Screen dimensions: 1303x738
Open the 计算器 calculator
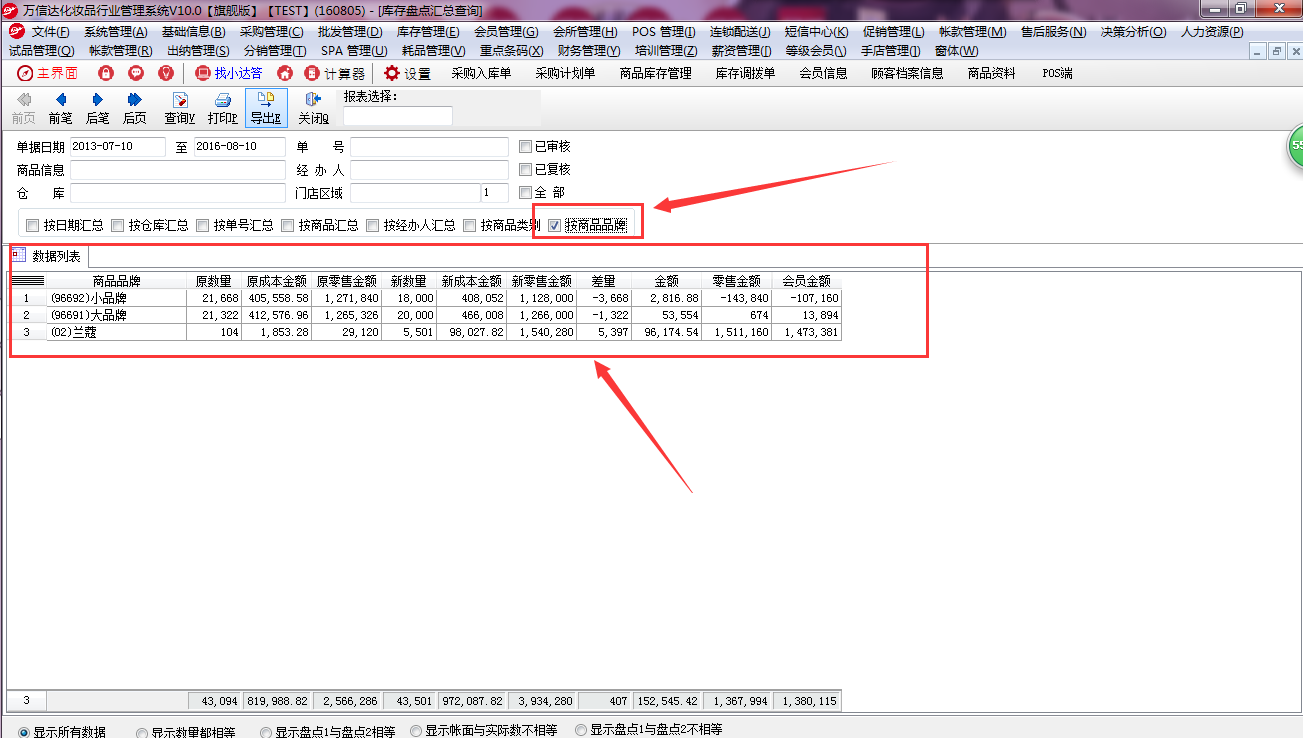click(x=335, y=73)
